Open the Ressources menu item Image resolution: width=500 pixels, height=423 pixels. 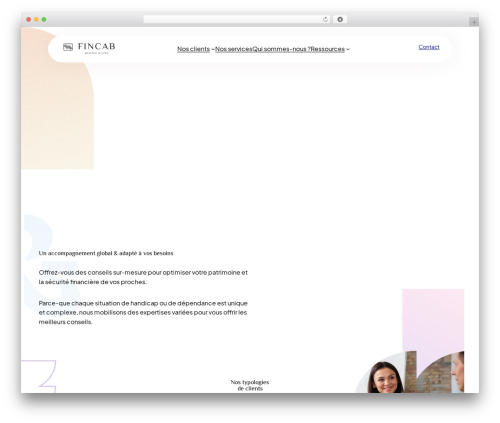click(x=328, y=49)
